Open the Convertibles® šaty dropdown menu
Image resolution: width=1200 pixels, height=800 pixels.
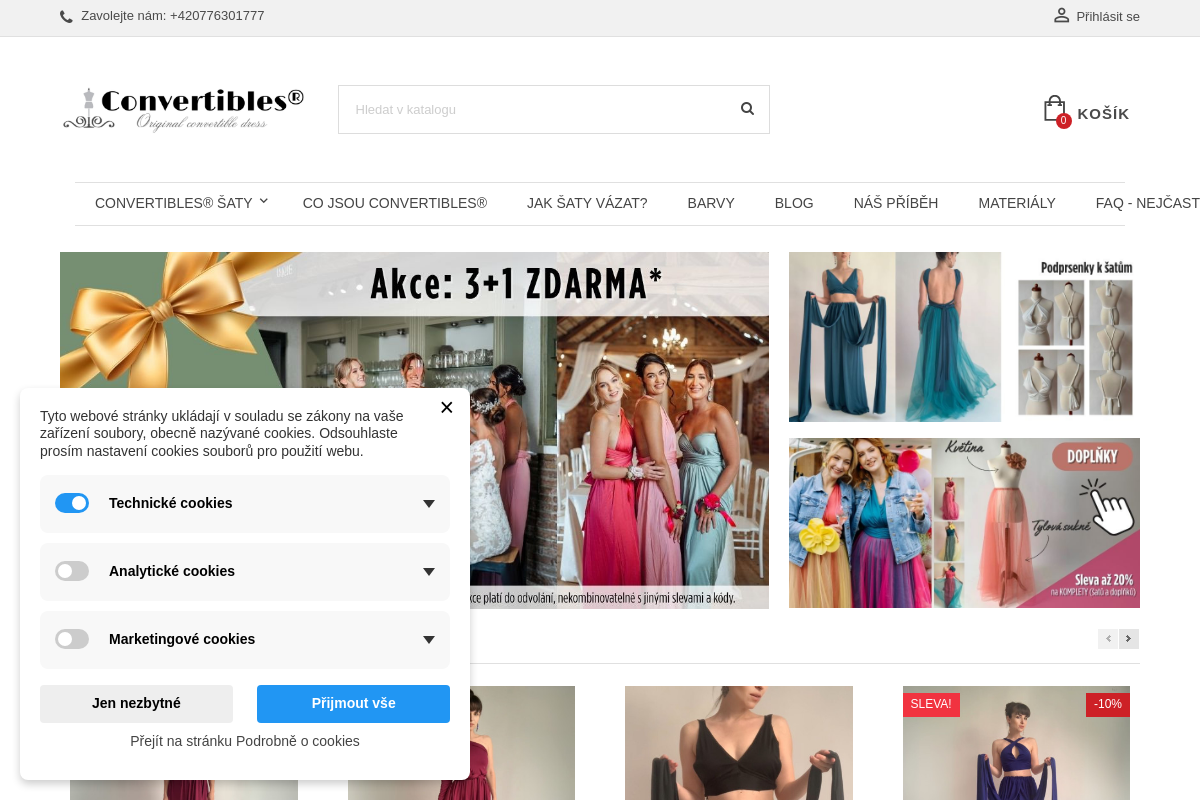coord(182,203)
